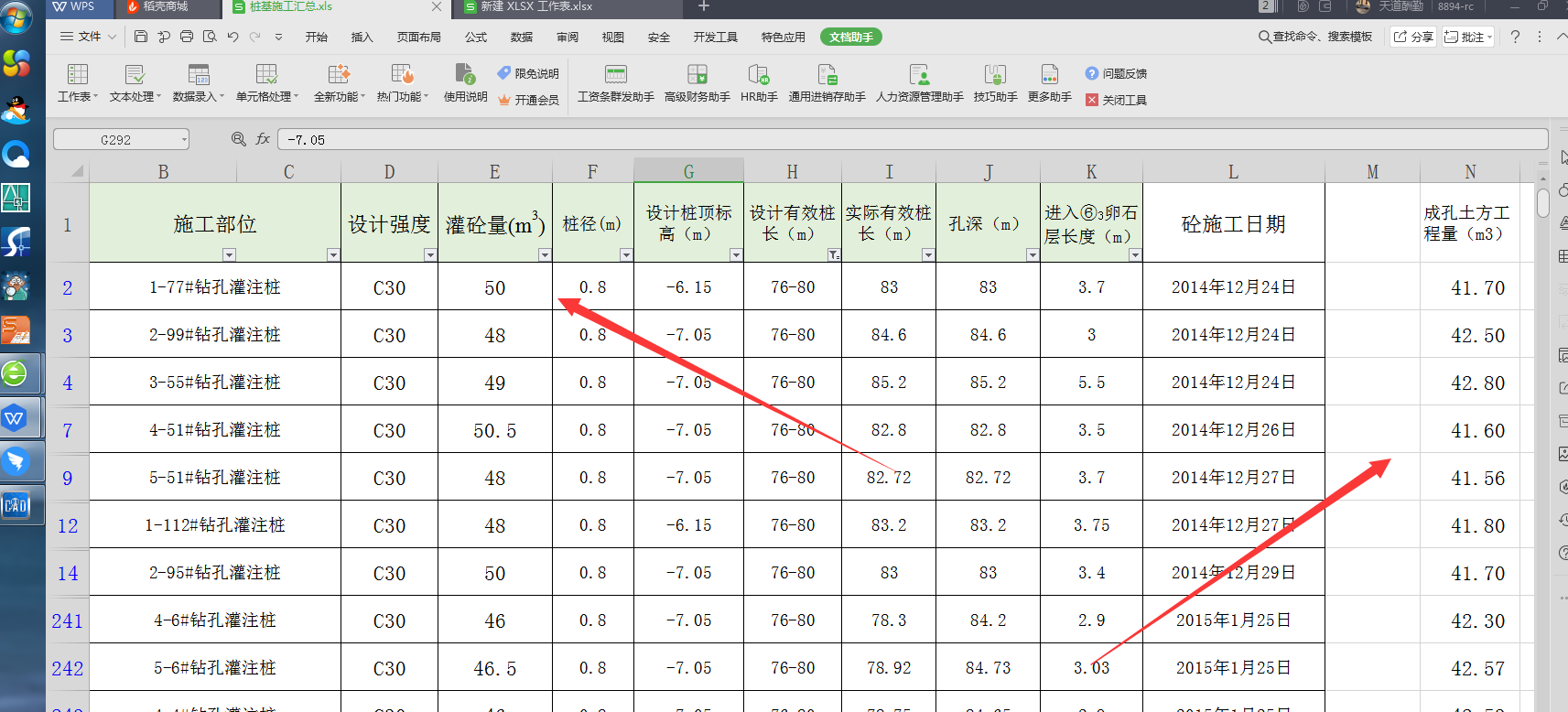
Task: Open the CAD taskbar icon
Action: pos(16,506)
